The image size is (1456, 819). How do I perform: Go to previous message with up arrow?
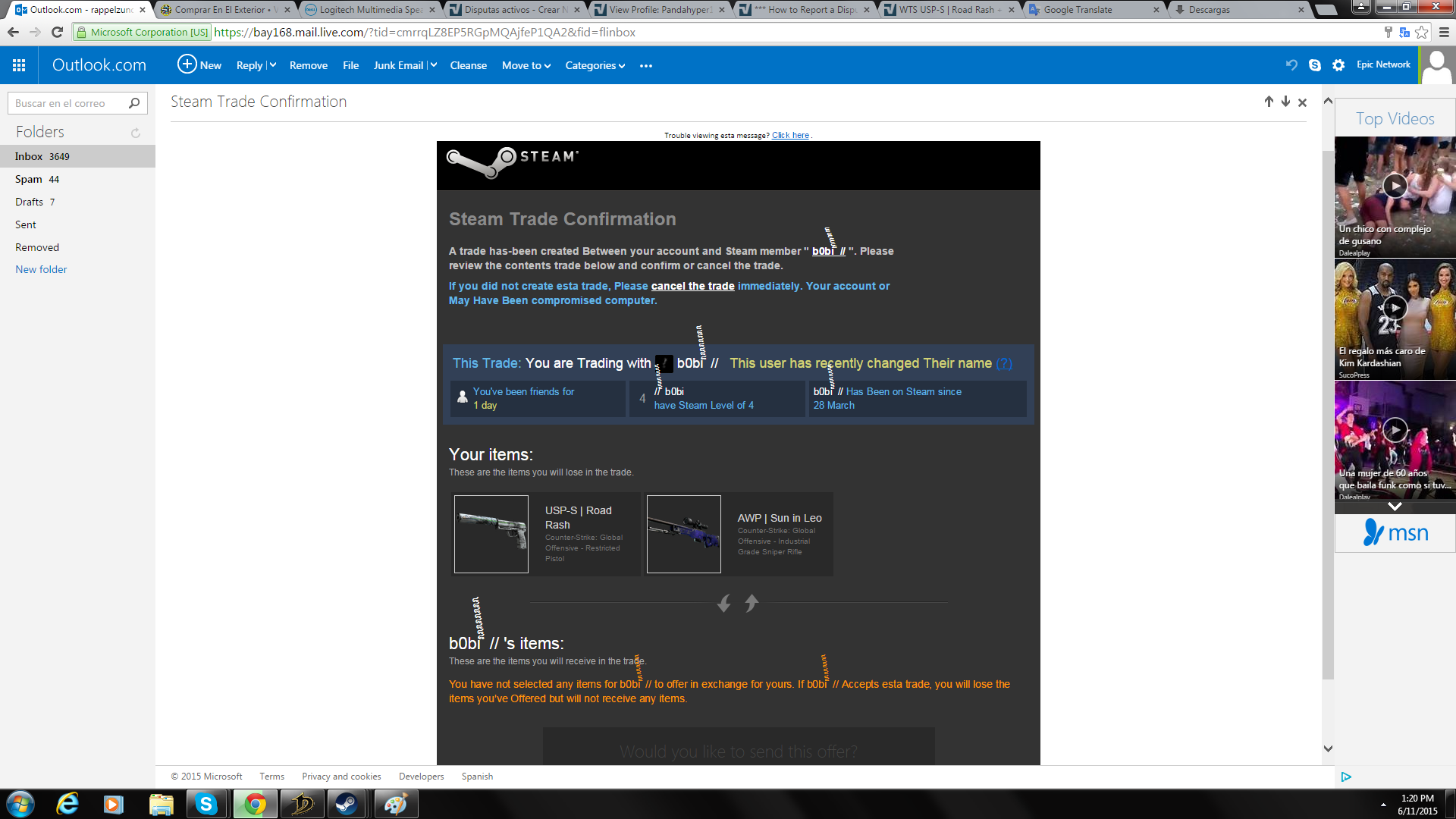pyautogui.click(x=1269, y=102)
